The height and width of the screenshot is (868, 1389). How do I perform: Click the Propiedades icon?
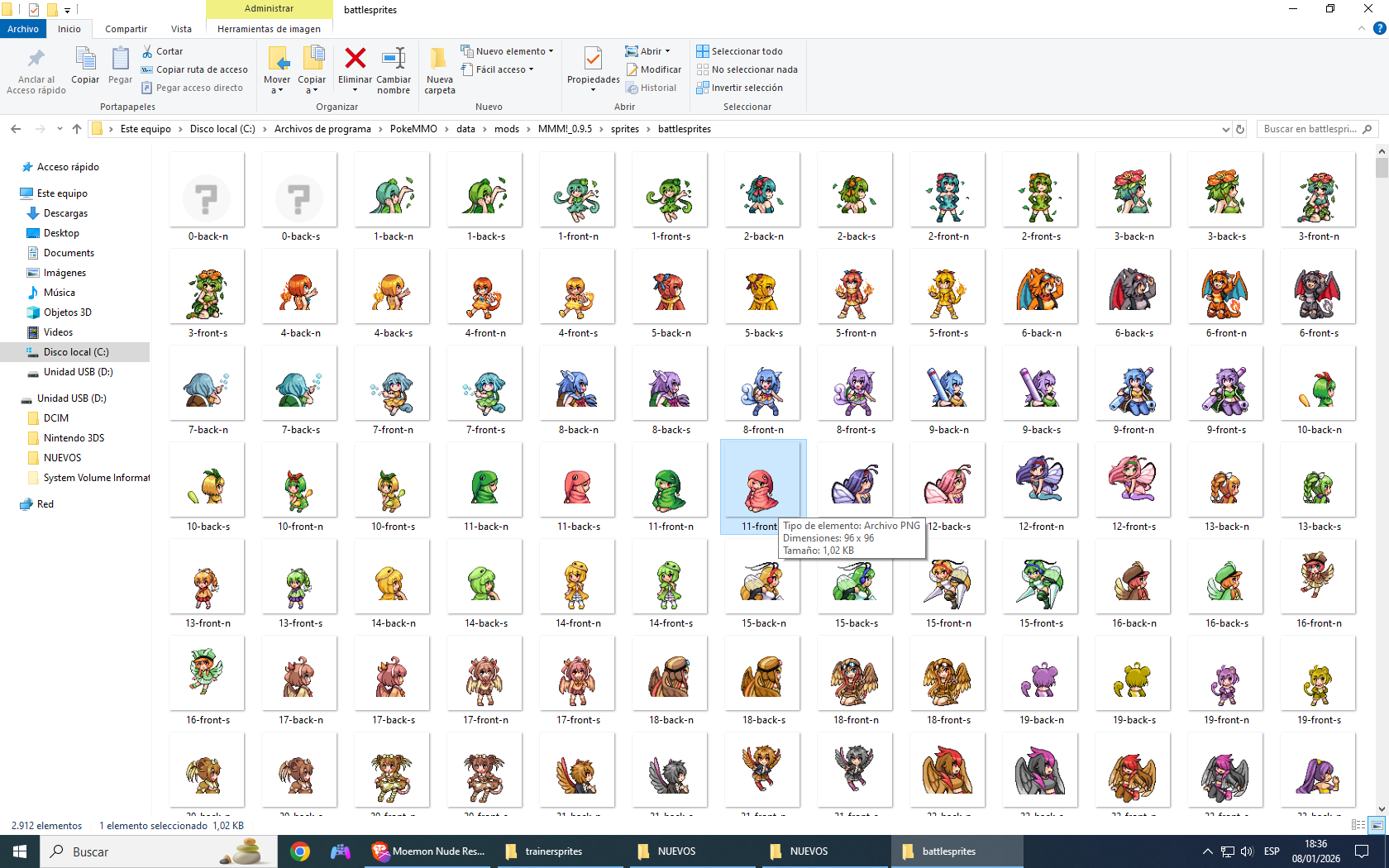coord(593,58)
